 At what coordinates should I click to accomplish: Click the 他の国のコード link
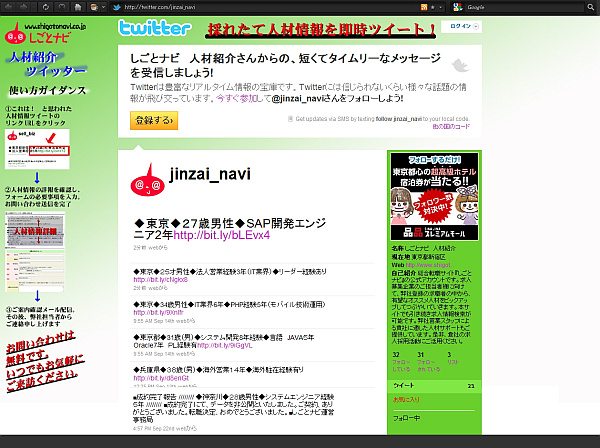[x=451, y=126]
